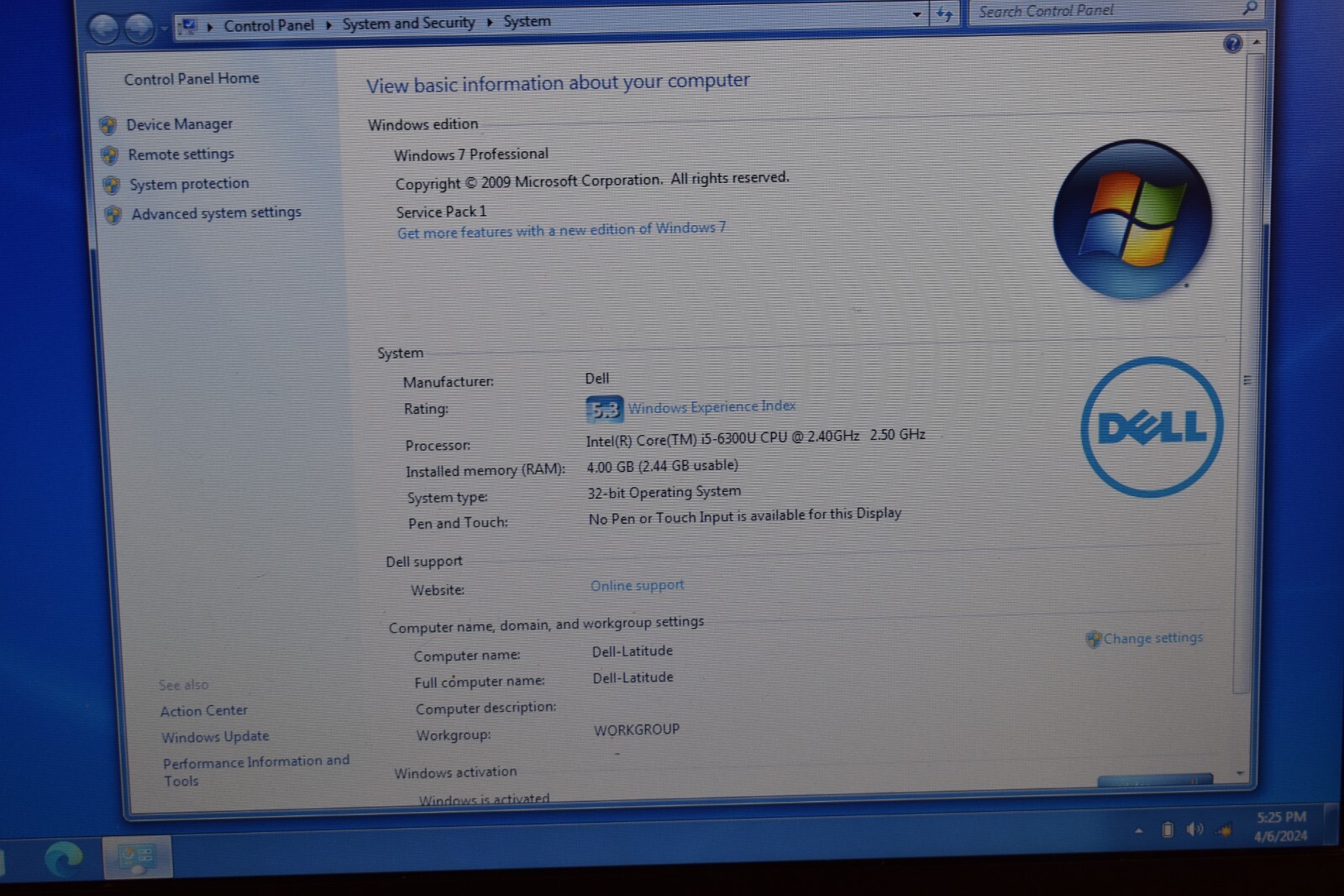Click the Forward navigation arrow button
1344x896 pixels.
coord(140,29)
